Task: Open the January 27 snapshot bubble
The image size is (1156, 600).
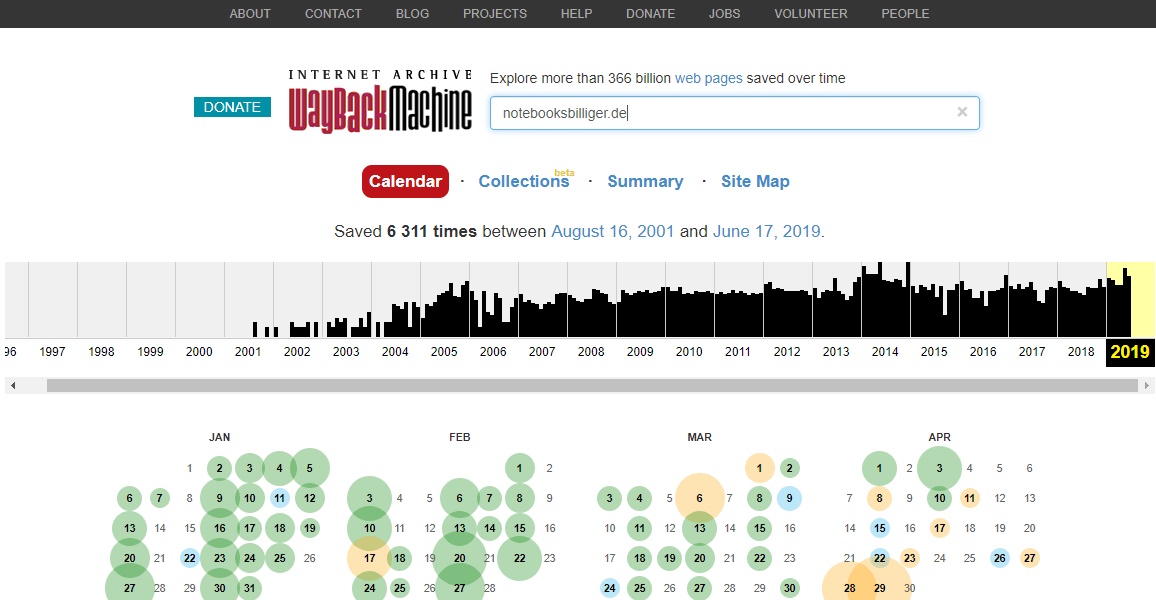Action: coord(130,588)
